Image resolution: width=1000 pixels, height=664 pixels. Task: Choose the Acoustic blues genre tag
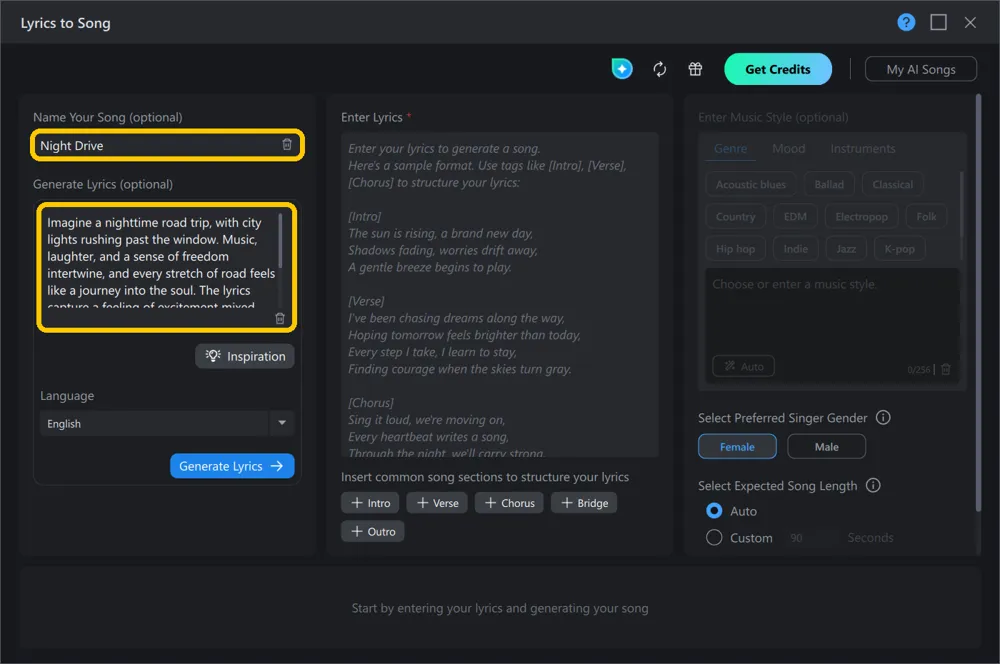coord(751,184)
